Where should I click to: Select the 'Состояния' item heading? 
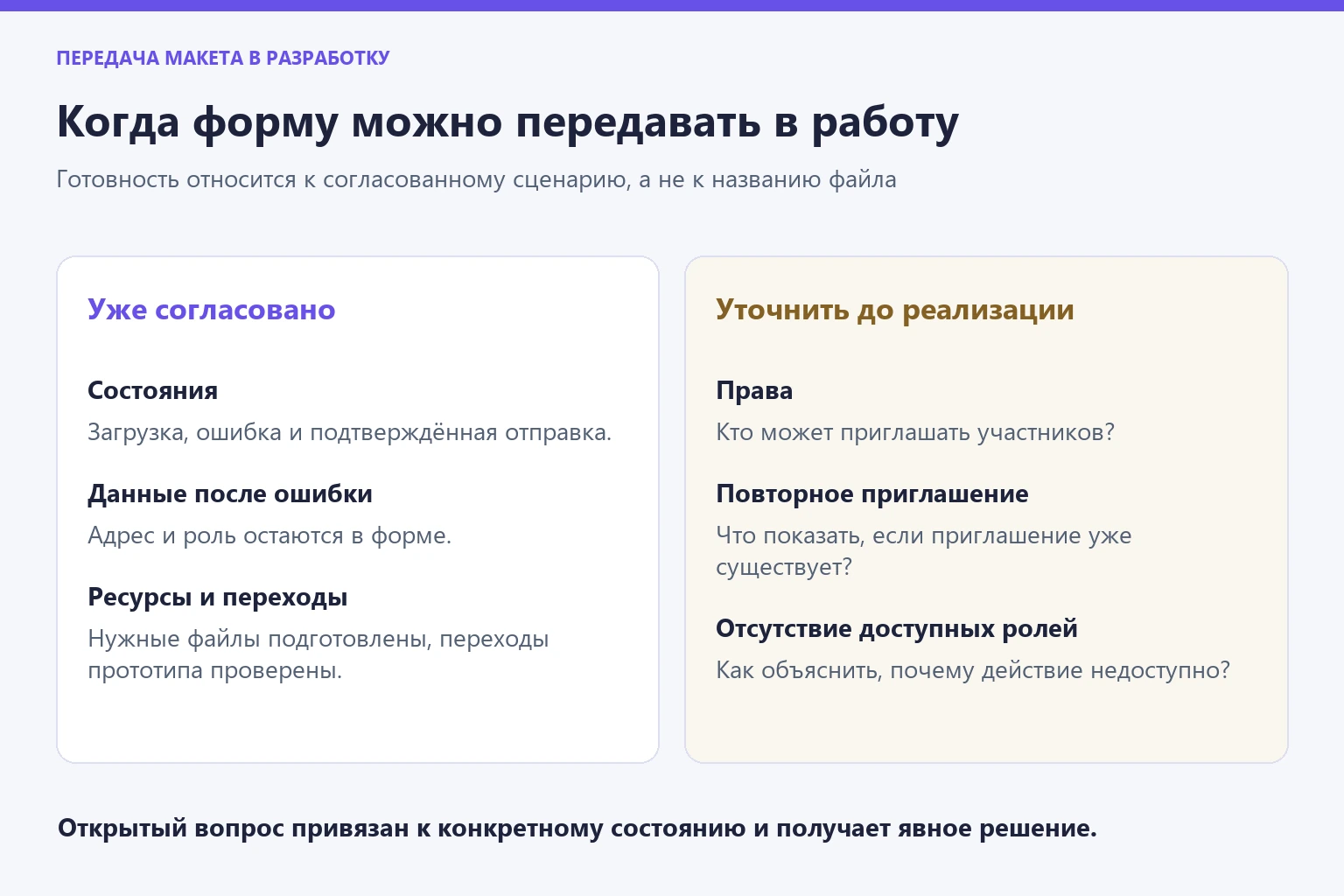[x=153, y=390]
